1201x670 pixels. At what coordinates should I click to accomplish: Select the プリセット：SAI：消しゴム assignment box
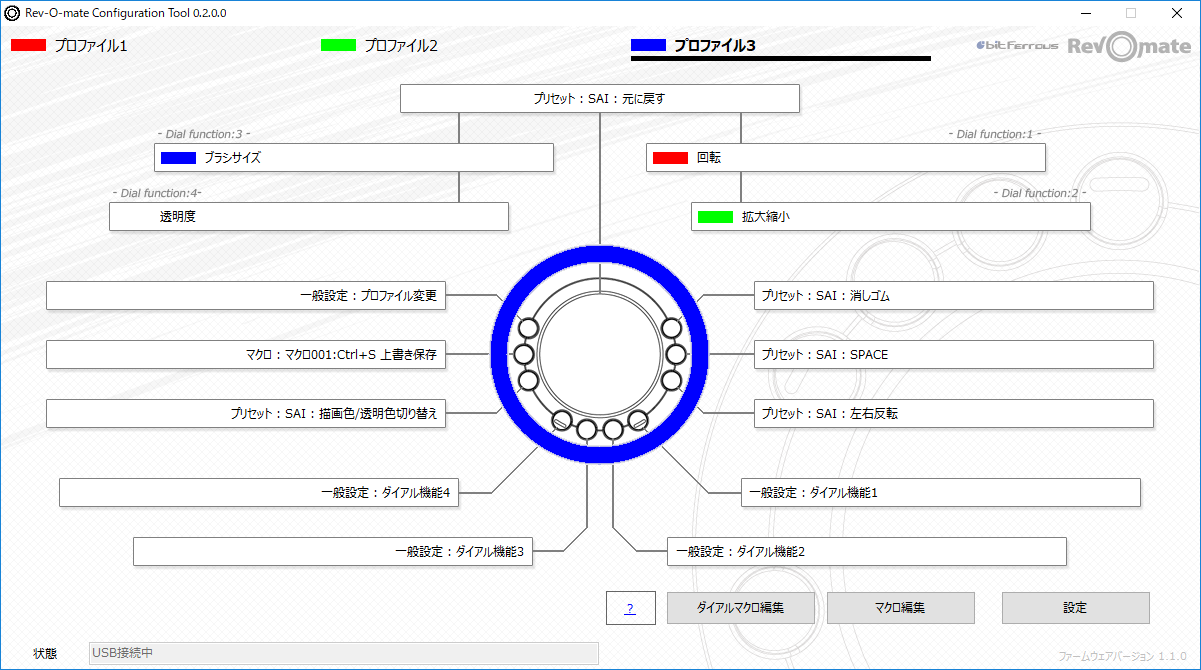(953, 295)
